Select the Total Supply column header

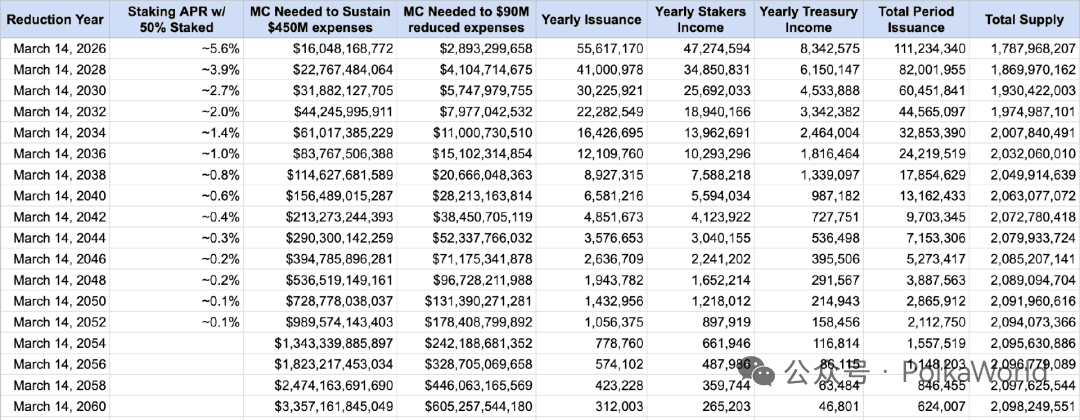1024,19
